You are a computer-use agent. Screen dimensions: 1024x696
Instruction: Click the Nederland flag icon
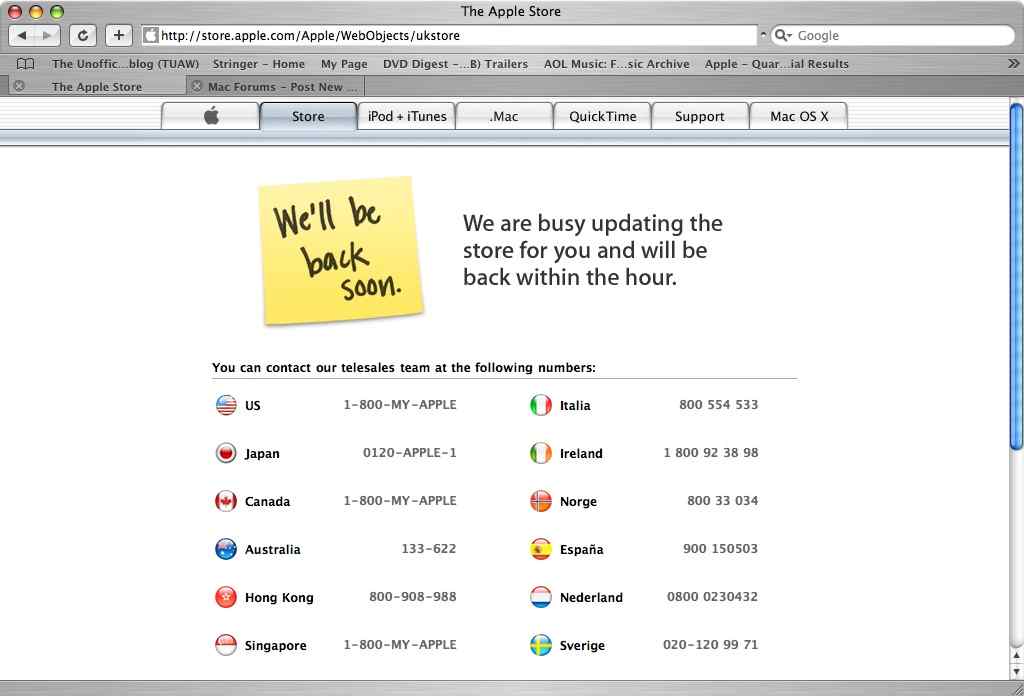(x=541, y=597)
